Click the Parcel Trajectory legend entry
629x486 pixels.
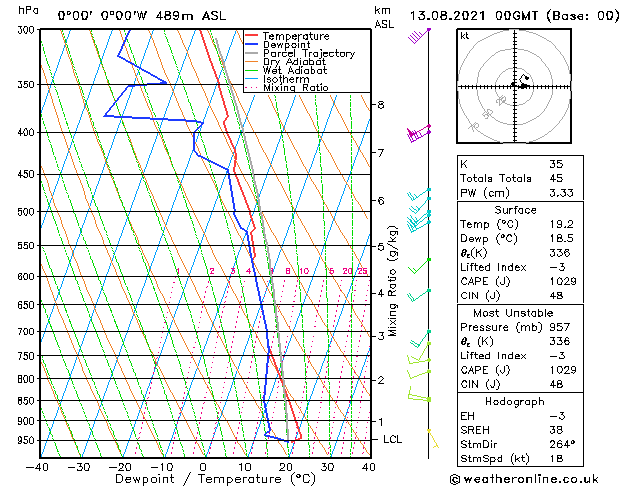click(309, 53)
